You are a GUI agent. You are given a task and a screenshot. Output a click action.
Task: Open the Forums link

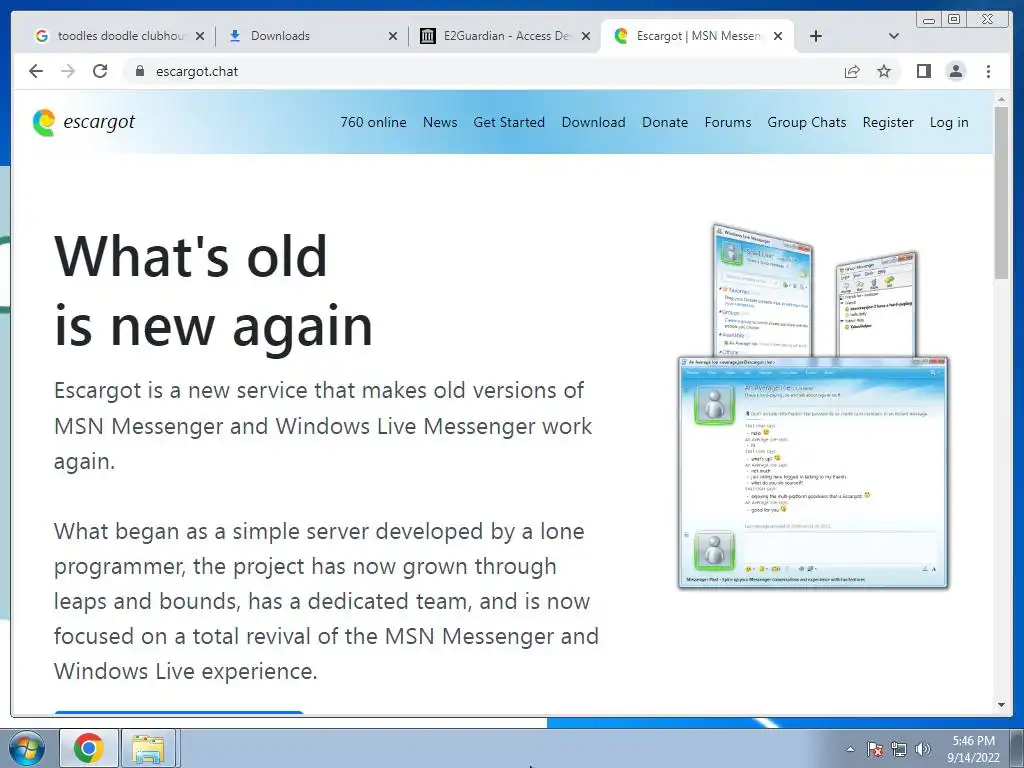point(728,122)
